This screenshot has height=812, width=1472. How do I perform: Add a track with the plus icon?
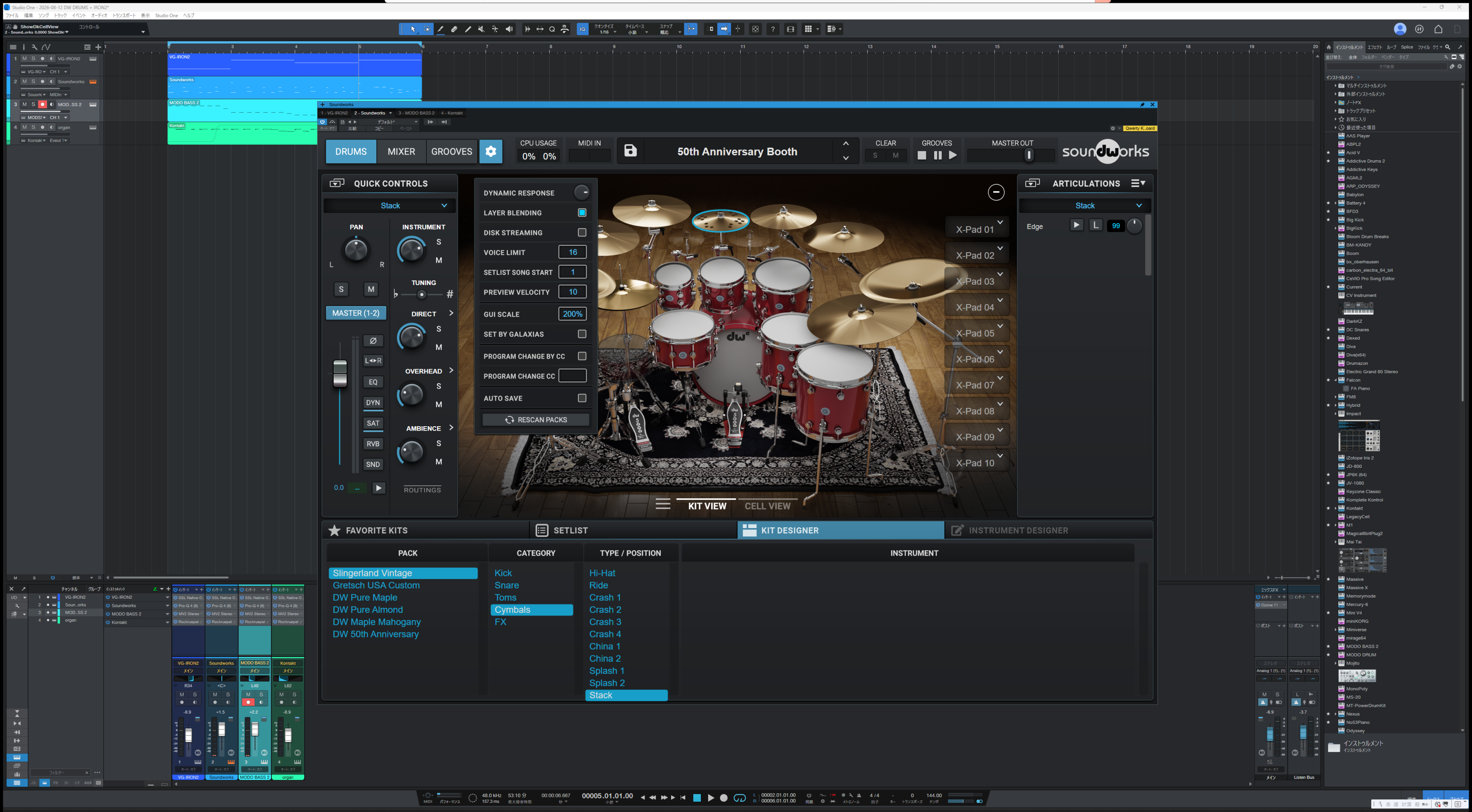pyautogui.click(x=98, y=47)
